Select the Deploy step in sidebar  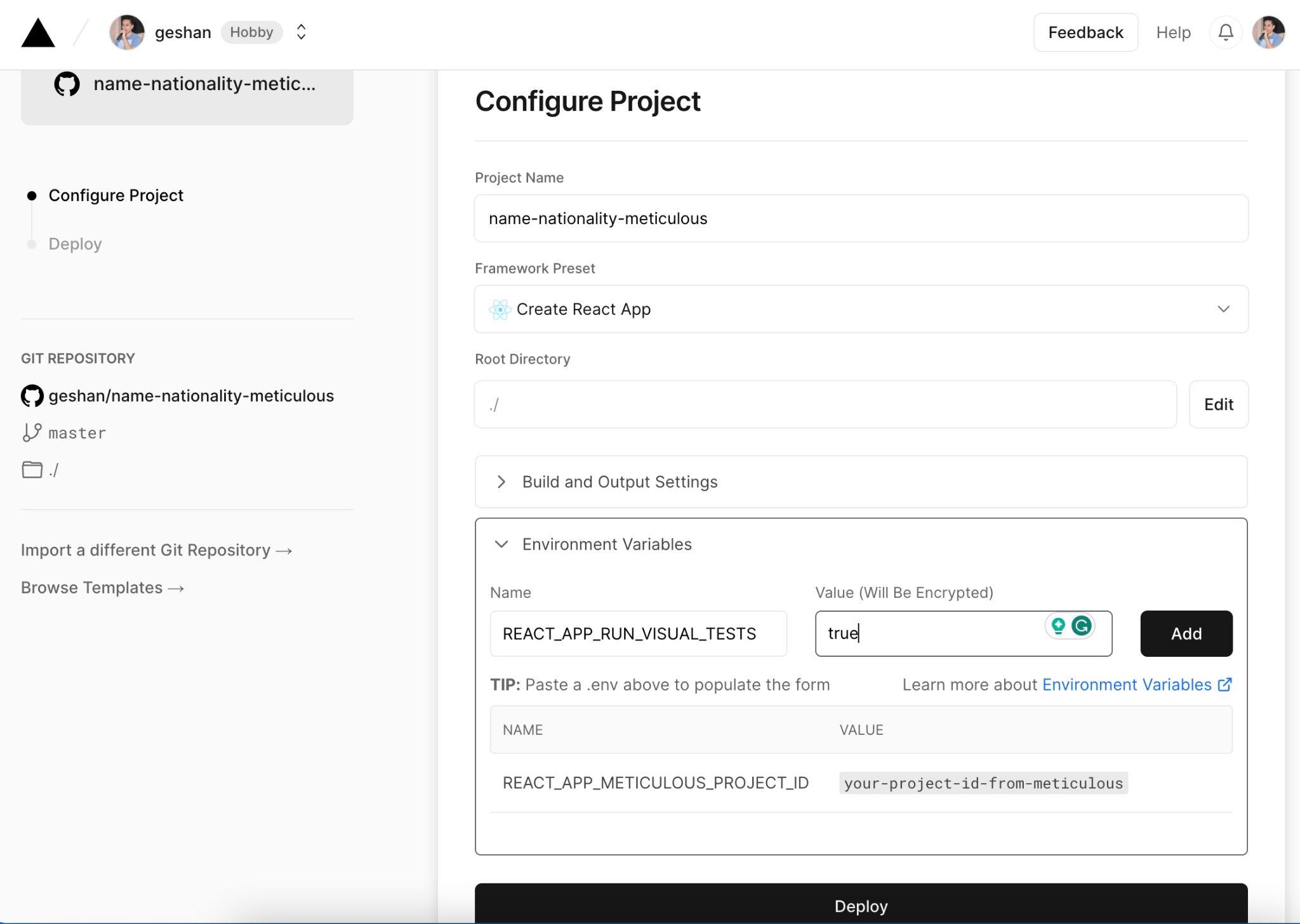pyautogui.click(x=75, y=244)
